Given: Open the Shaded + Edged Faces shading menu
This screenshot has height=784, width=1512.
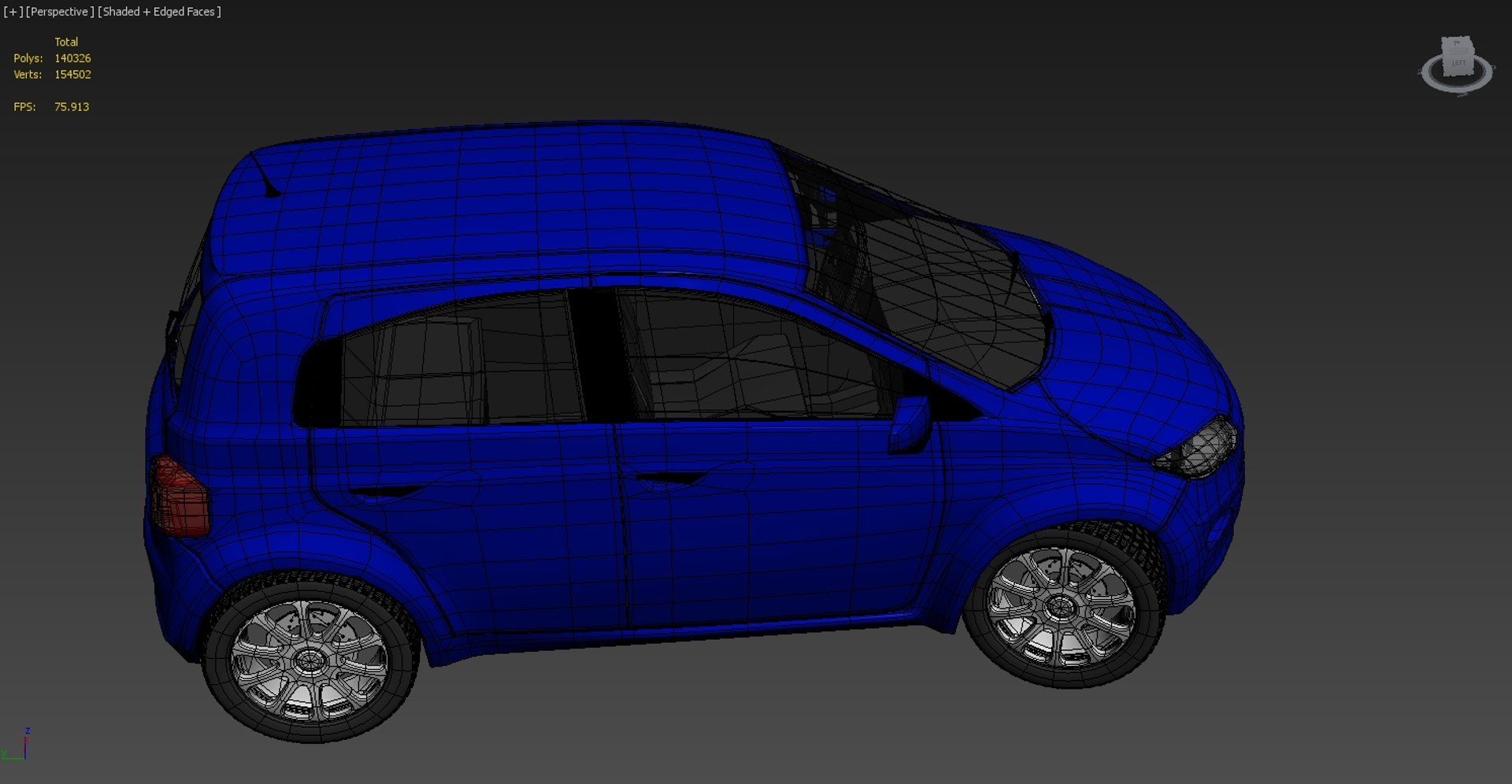Looking at the screenshot, I should (159, 12).
